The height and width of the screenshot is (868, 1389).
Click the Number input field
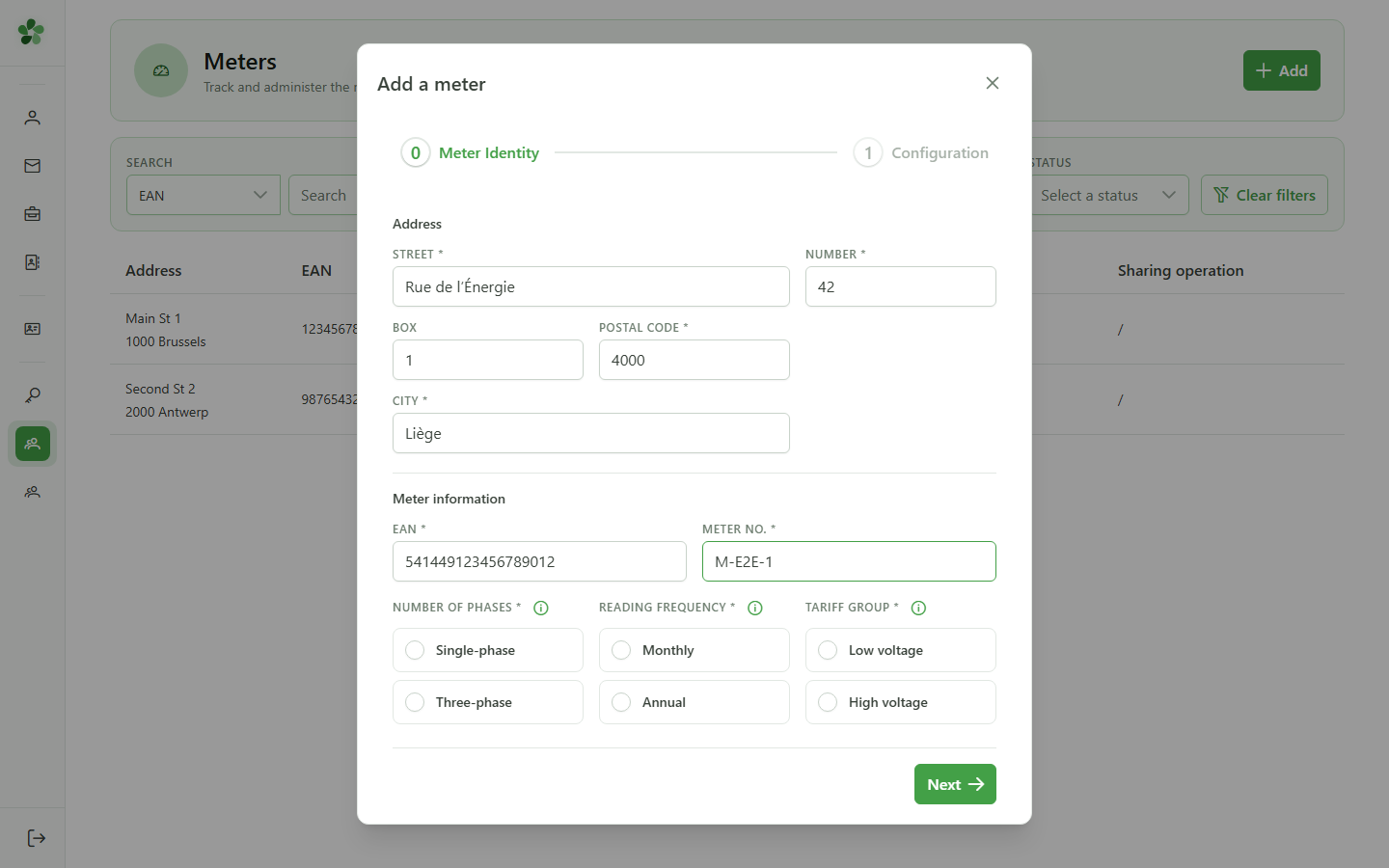(901, 286)
